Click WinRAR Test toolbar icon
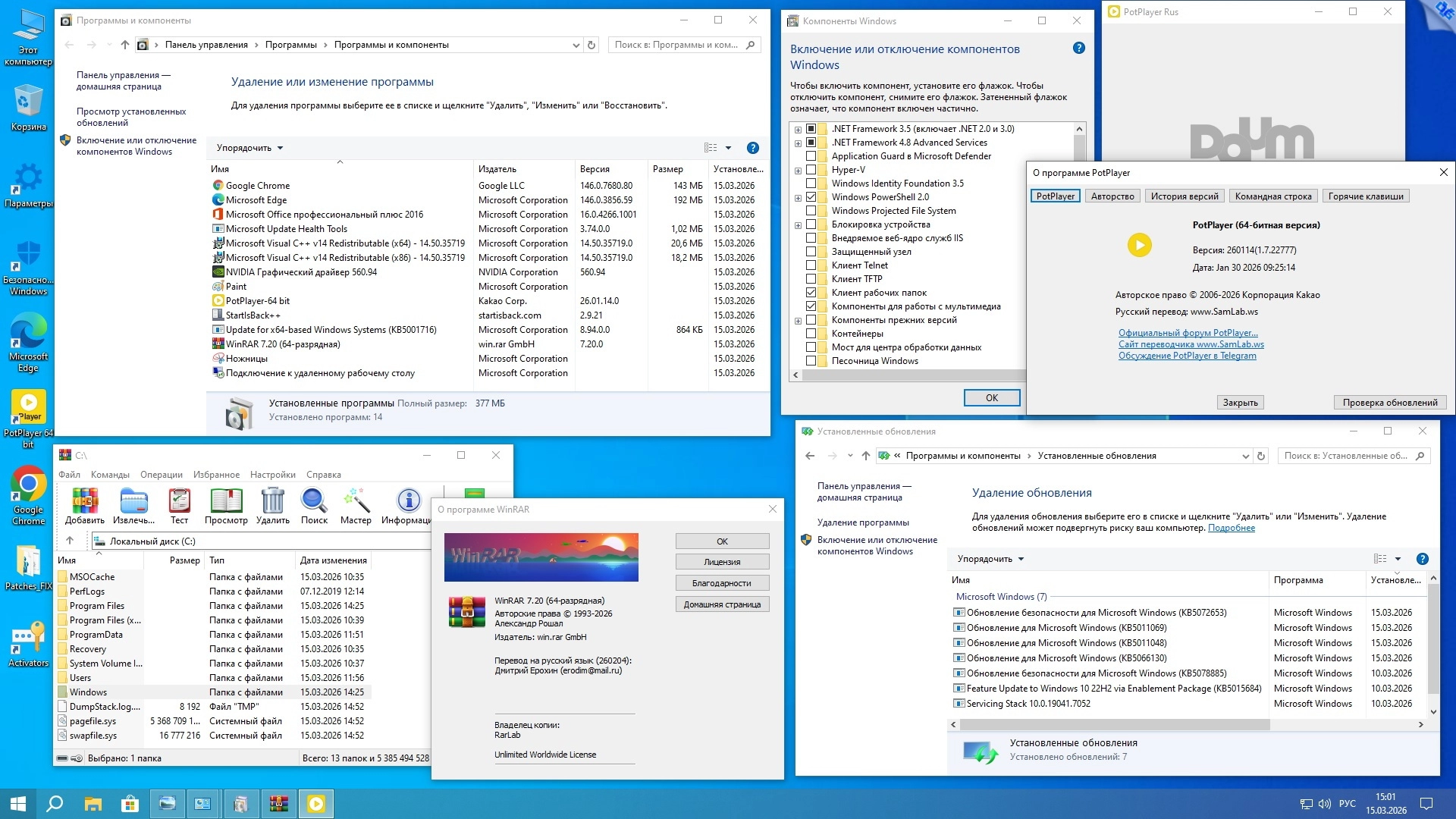1456x819 pixels. 179,502
